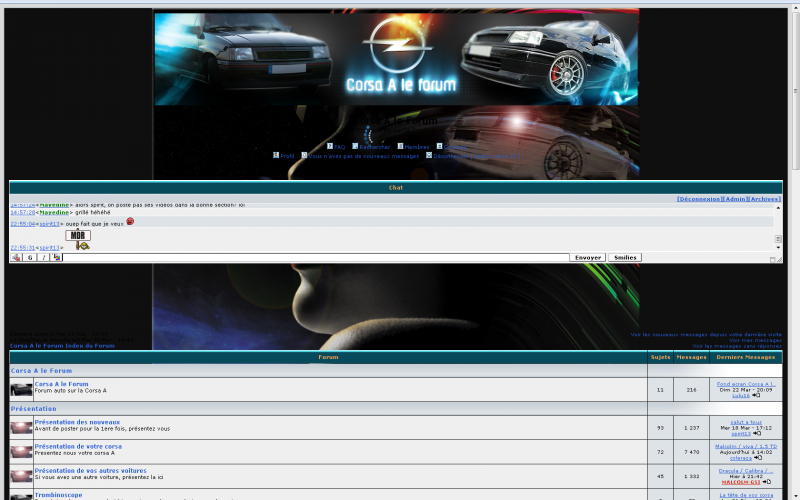
Task: Click the MDR sign smiley in chat
Action: [x=78, y=239]
